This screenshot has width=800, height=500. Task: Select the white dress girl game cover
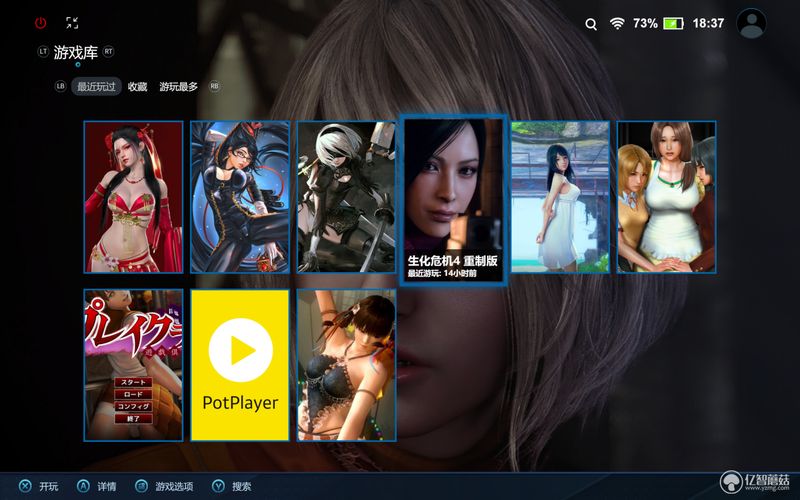(x=560, y=197)
